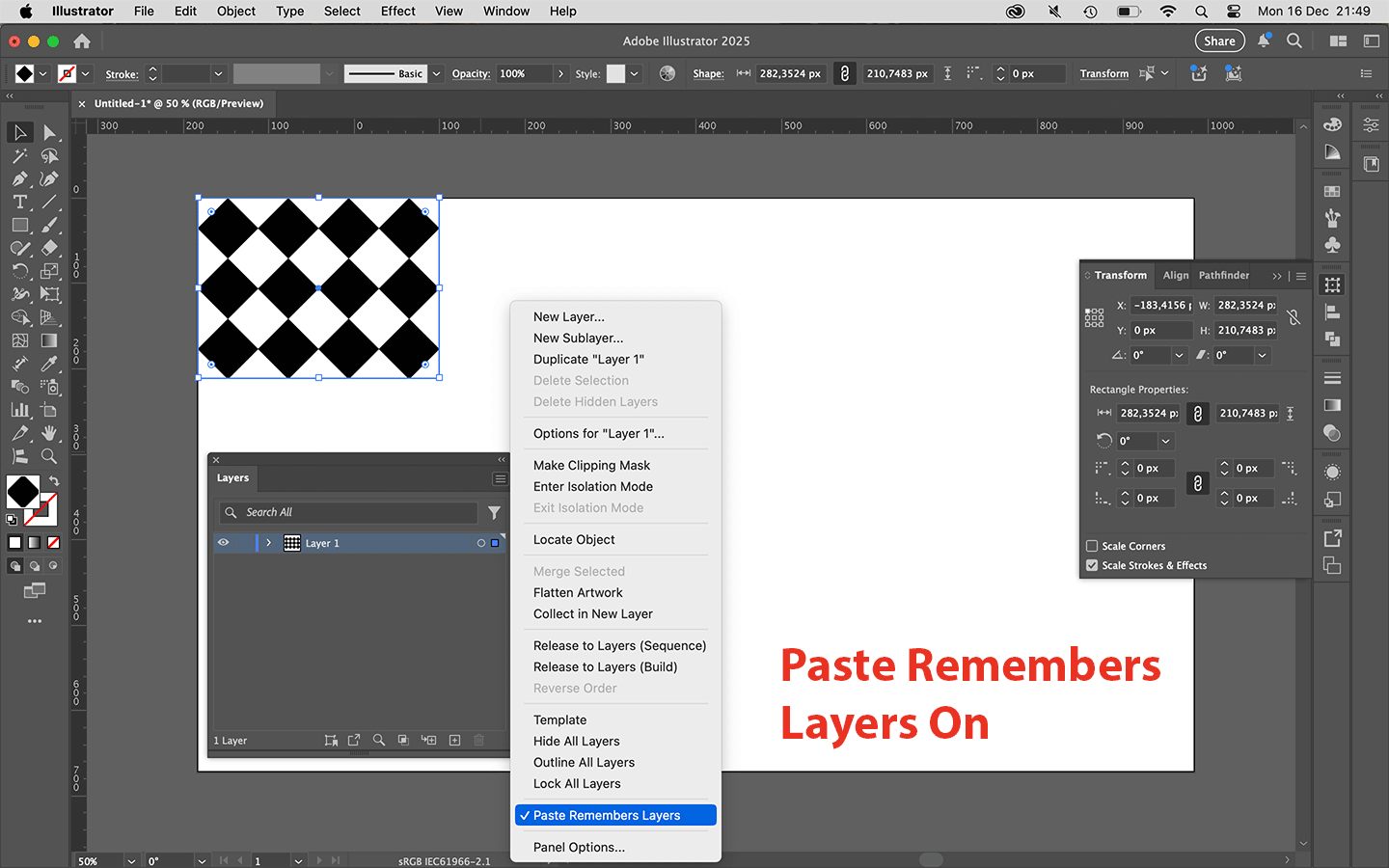Open the stroke color dropdown arrow

(x=85, y=73)
